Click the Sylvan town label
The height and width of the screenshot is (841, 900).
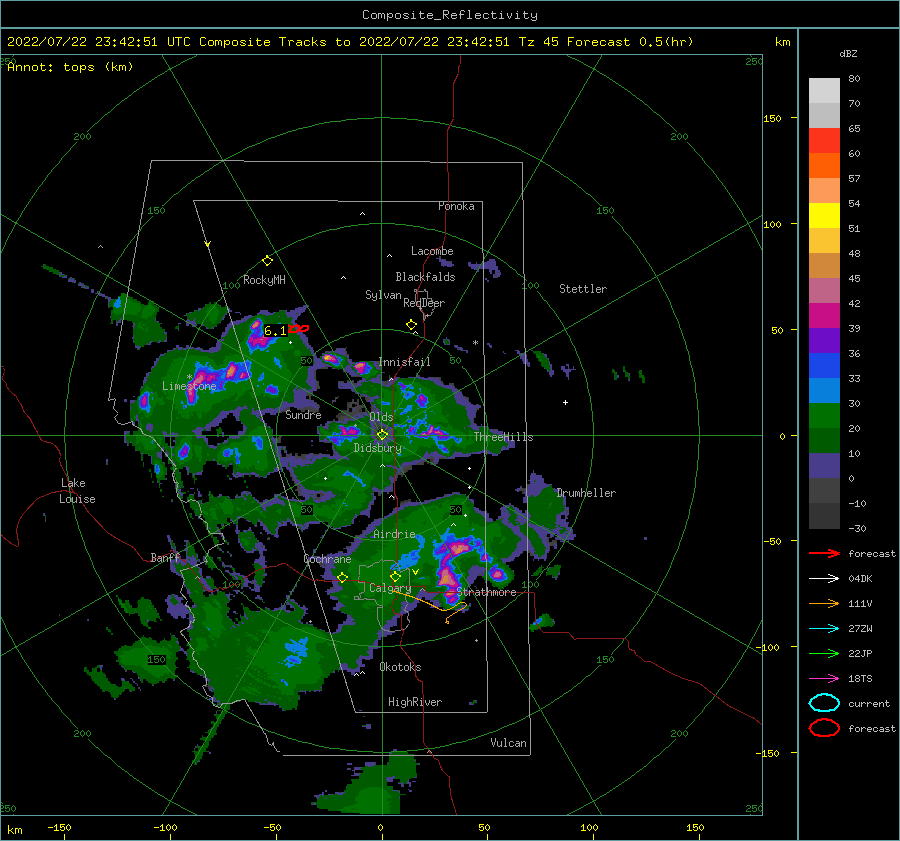tap(383, 295)
